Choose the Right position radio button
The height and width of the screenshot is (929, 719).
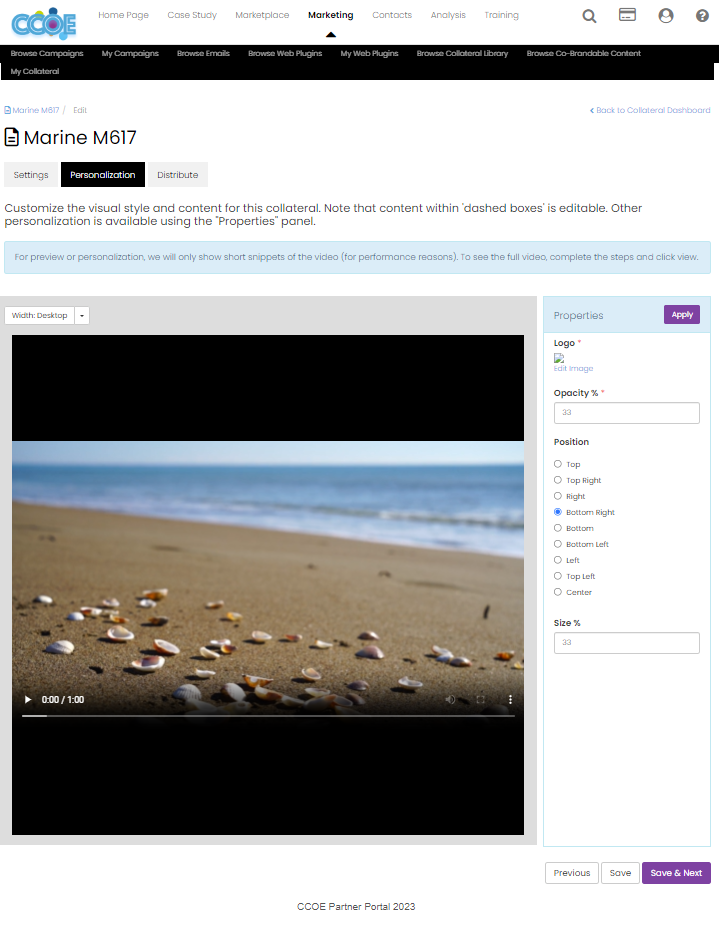click(557, 496)
